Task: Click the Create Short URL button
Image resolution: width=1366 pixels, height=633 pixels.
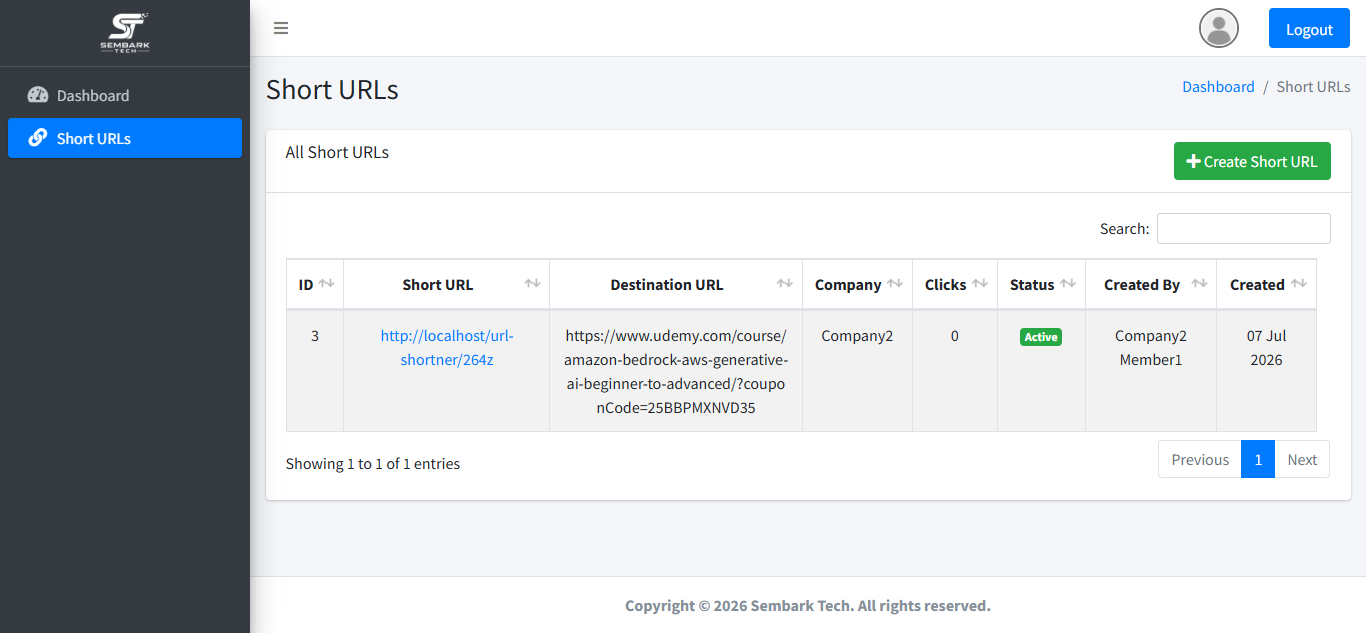Action: [1252, 161]
